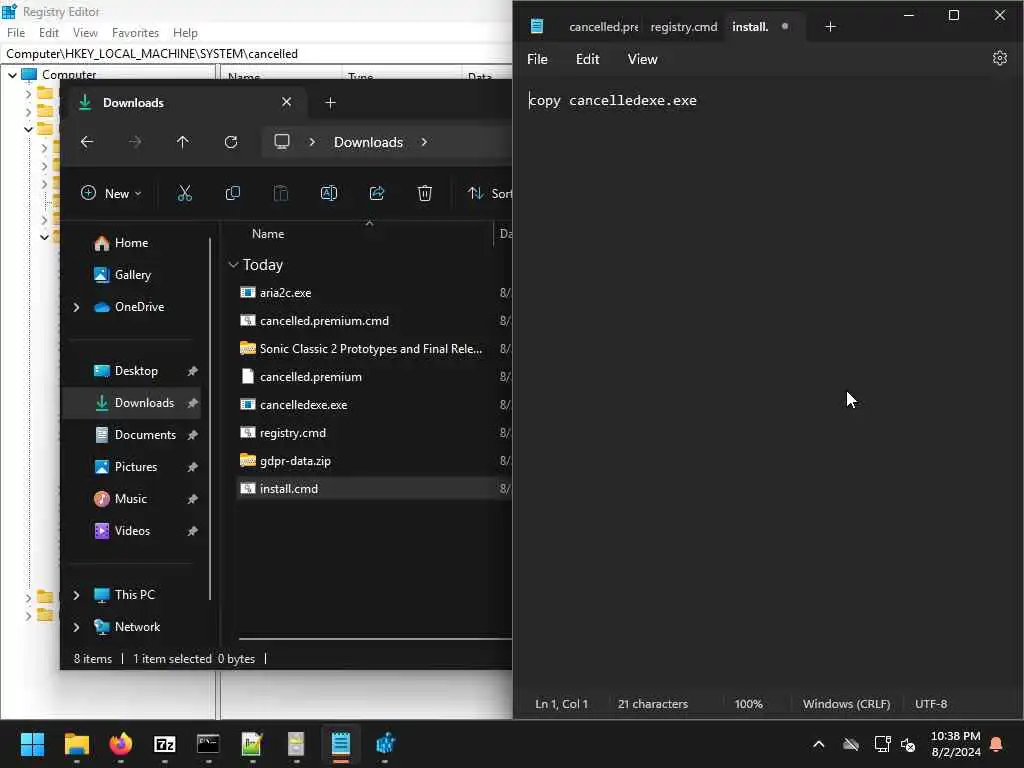This screenshot has width=1024, height=768.
Task: Open Notepad++ from taskbar
Action: tap(252, 743)
